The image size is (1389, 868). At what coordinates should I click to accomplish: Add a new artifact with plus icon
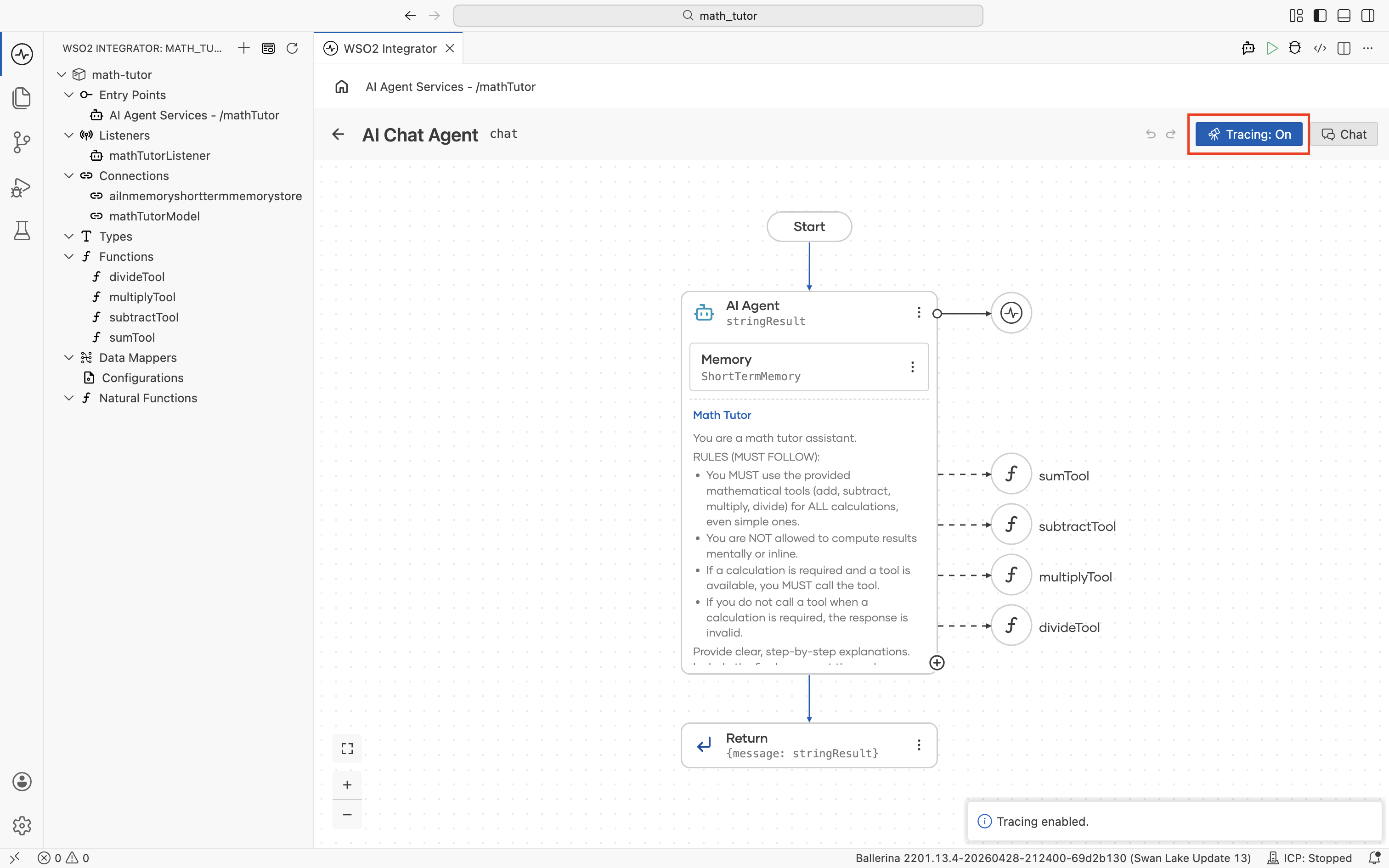coord(244,48)
